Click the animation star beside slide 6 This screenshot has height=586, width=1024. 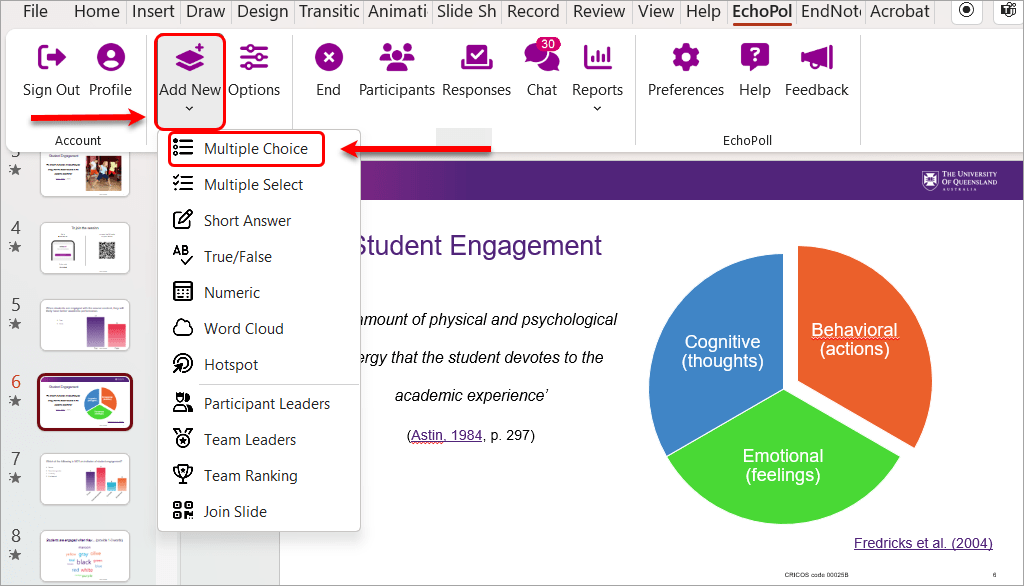(x=15, y=400)
